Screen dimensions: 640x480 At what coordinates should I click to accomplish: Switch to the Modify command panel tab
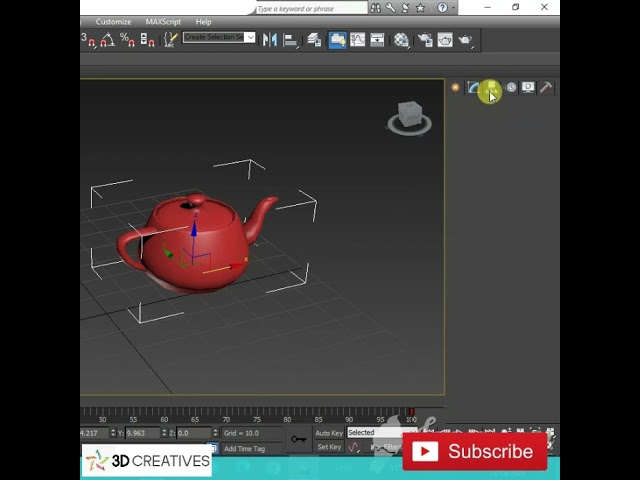pyautogui.click(x=473, y=87)
